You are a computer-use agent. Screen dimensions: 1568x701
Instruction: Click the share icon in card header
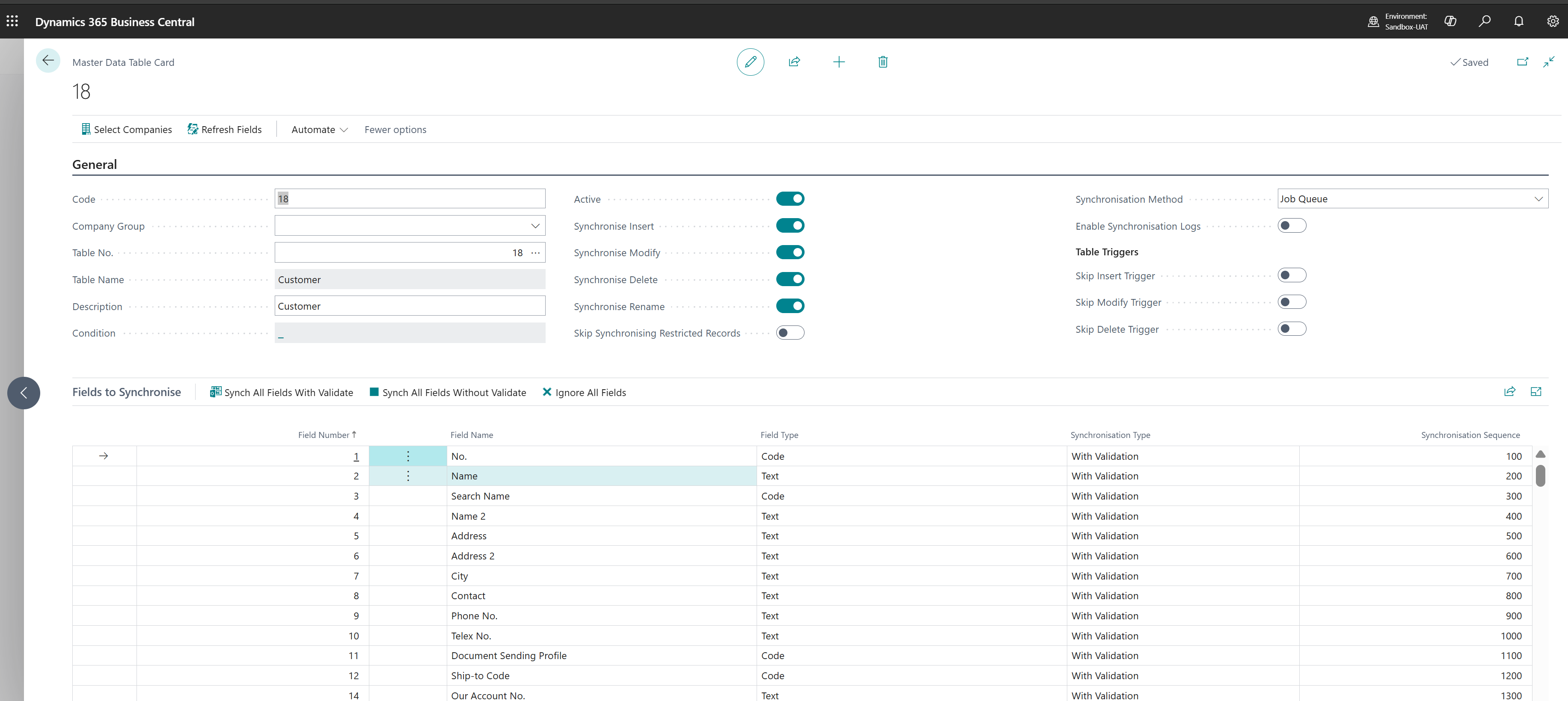[x=794, y=62]
